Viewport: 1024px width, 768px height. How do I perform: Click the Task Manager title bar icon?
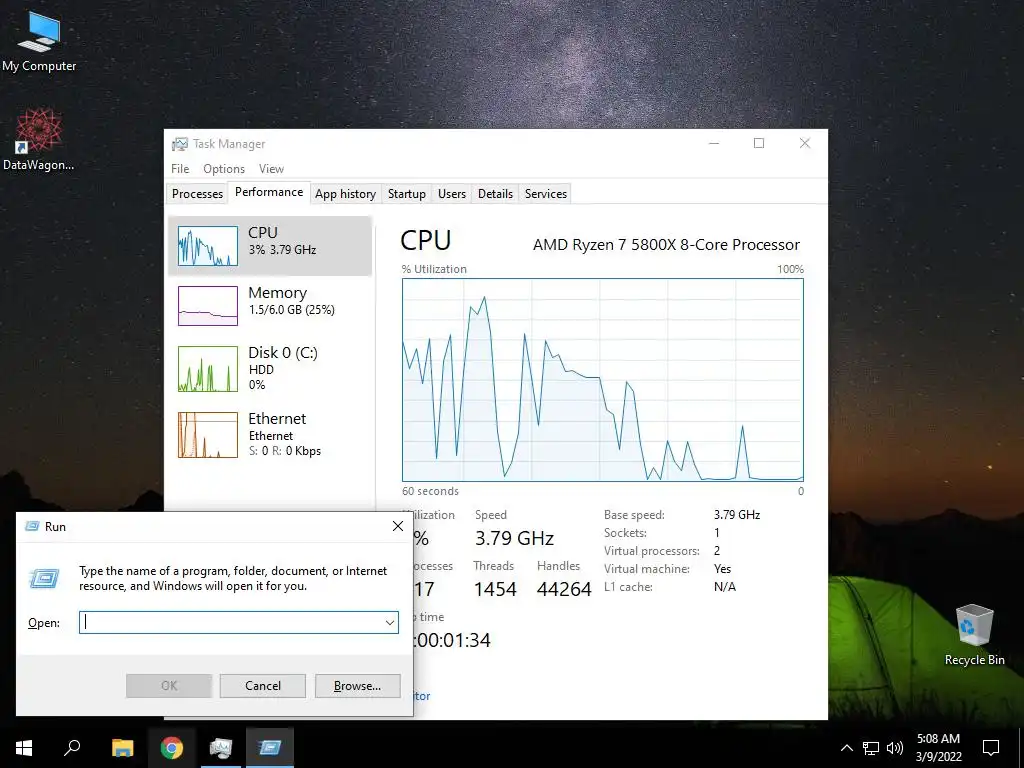[180, 144]
